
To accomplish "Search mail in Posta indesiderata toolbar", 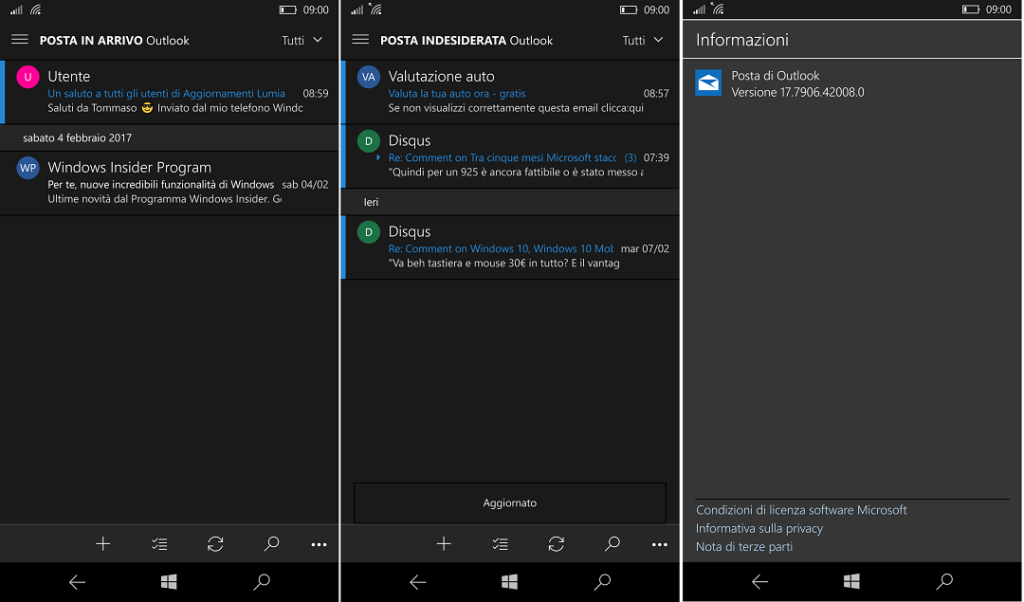I will point(612,543).
